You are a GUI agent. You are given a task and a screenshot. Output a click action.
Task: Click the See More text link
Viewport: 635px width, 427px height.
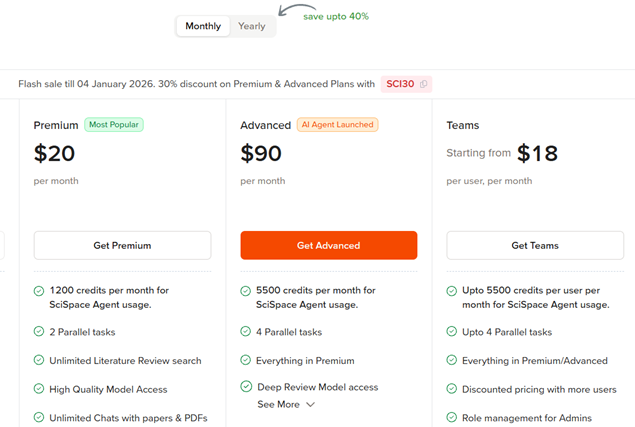(278, 405)
